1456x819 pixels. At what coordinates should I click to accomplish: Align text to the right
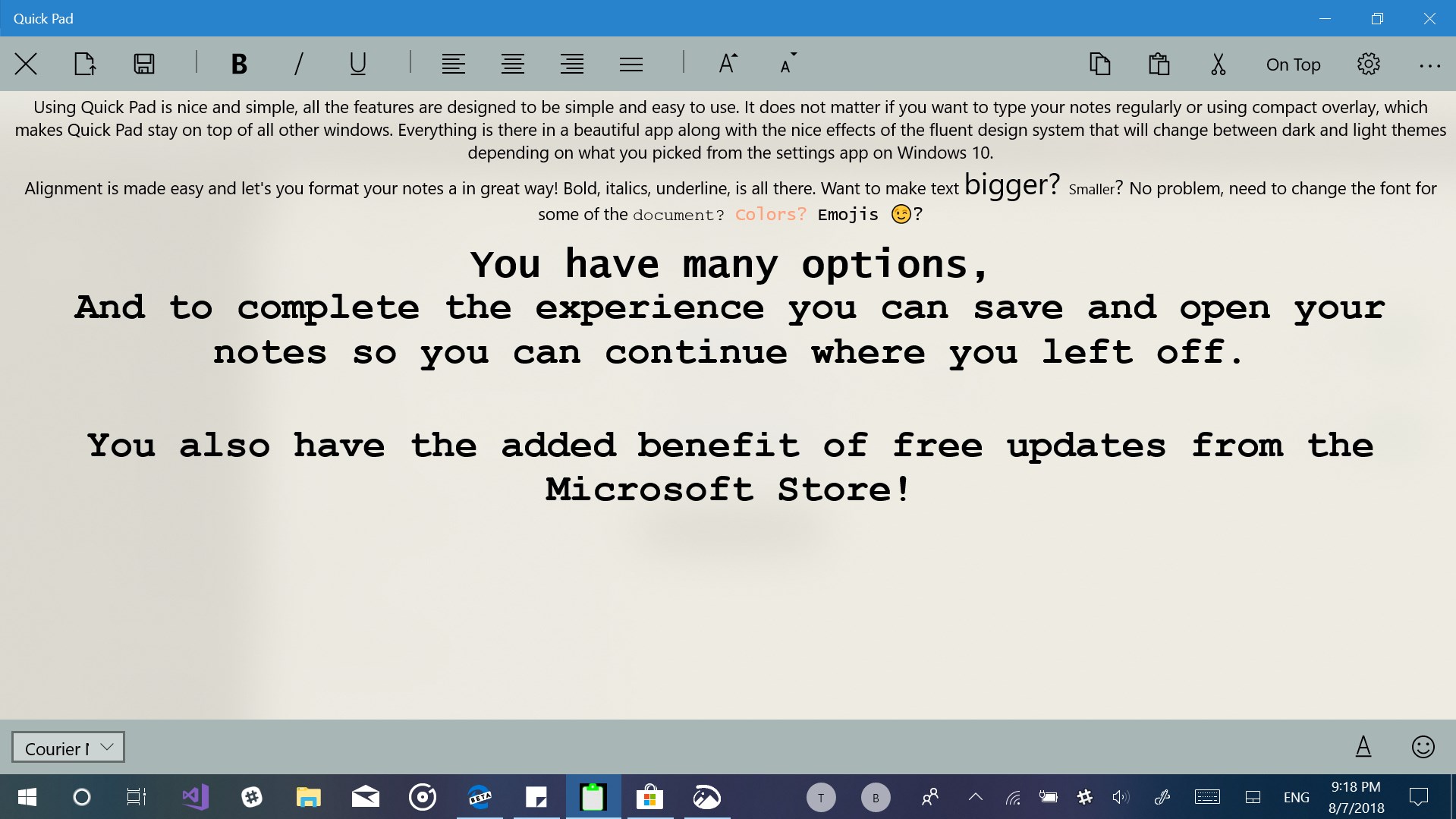click(571, 65)
